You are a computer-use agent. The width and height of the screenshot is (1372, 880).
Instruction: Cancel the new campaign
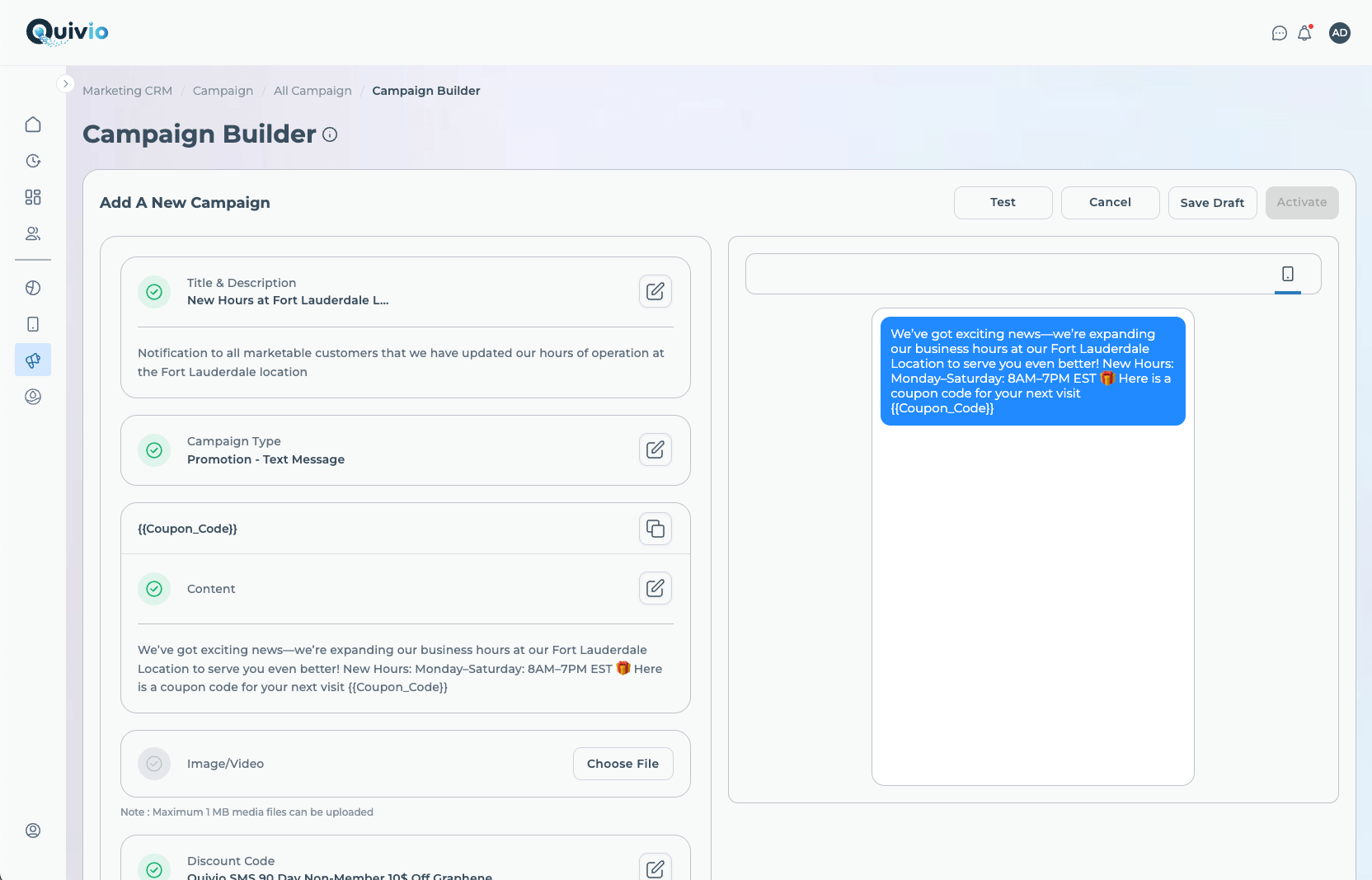[1110, 203]
